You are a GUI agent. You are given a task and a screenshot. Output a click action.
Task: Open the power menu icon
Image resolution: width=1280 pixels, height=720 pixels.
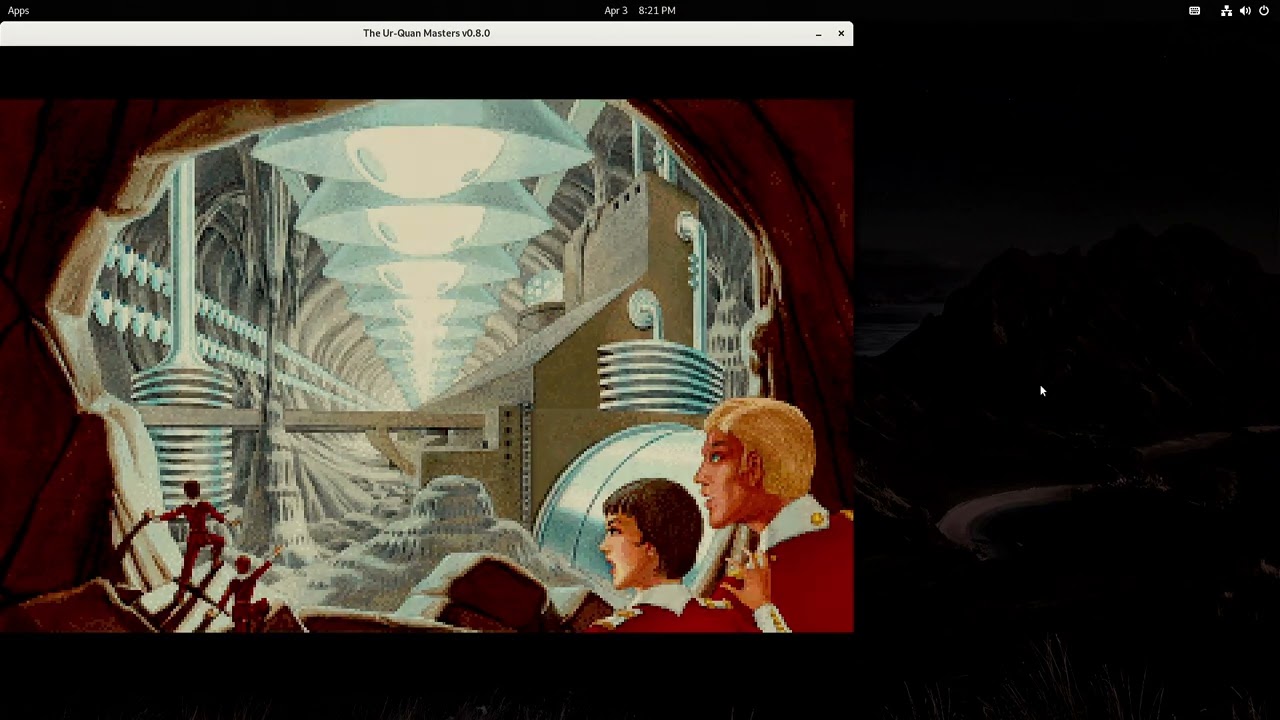click(x=1264, y=10)
